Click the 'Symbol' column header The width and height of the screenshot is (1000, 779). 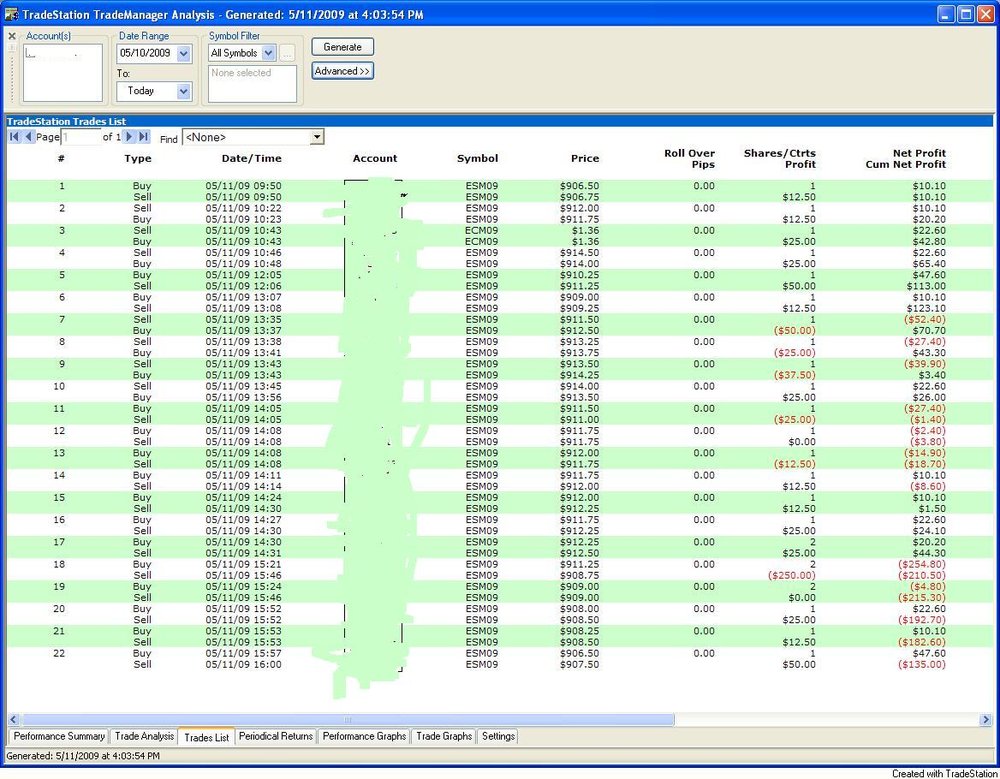(x=478, y=159)
